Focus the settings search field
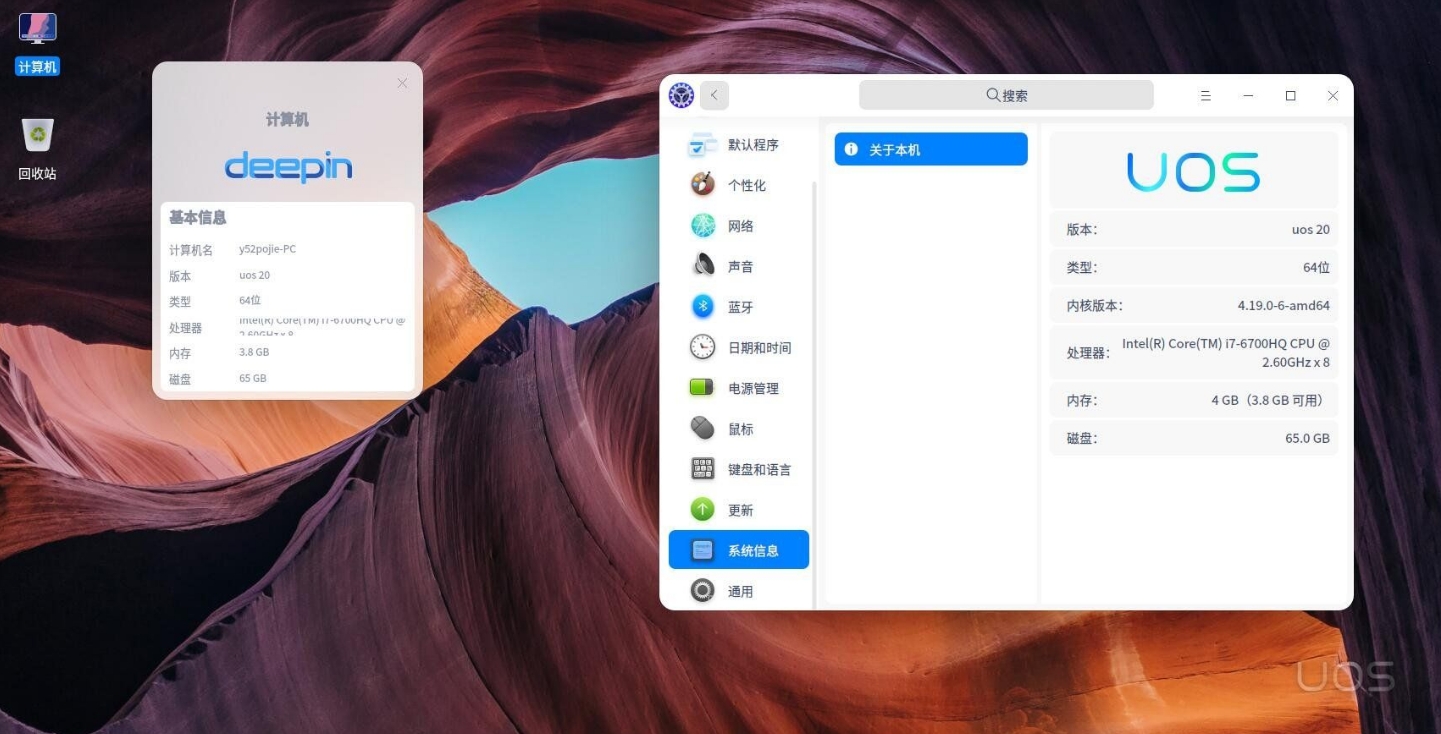This screenshot has height=734, width=1441. tap(1006, 95)
